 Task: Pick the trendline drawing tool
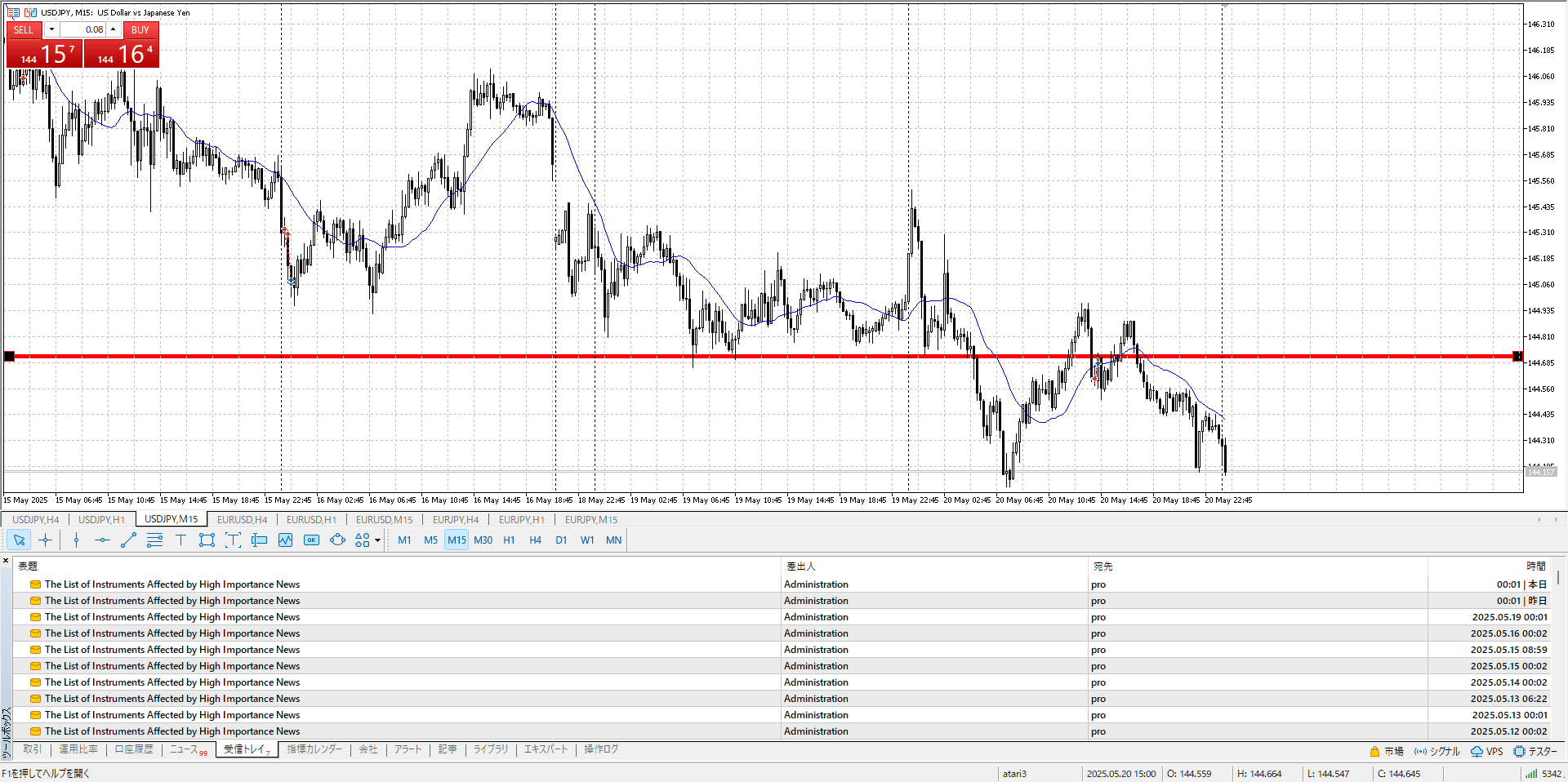pos(128,540)
